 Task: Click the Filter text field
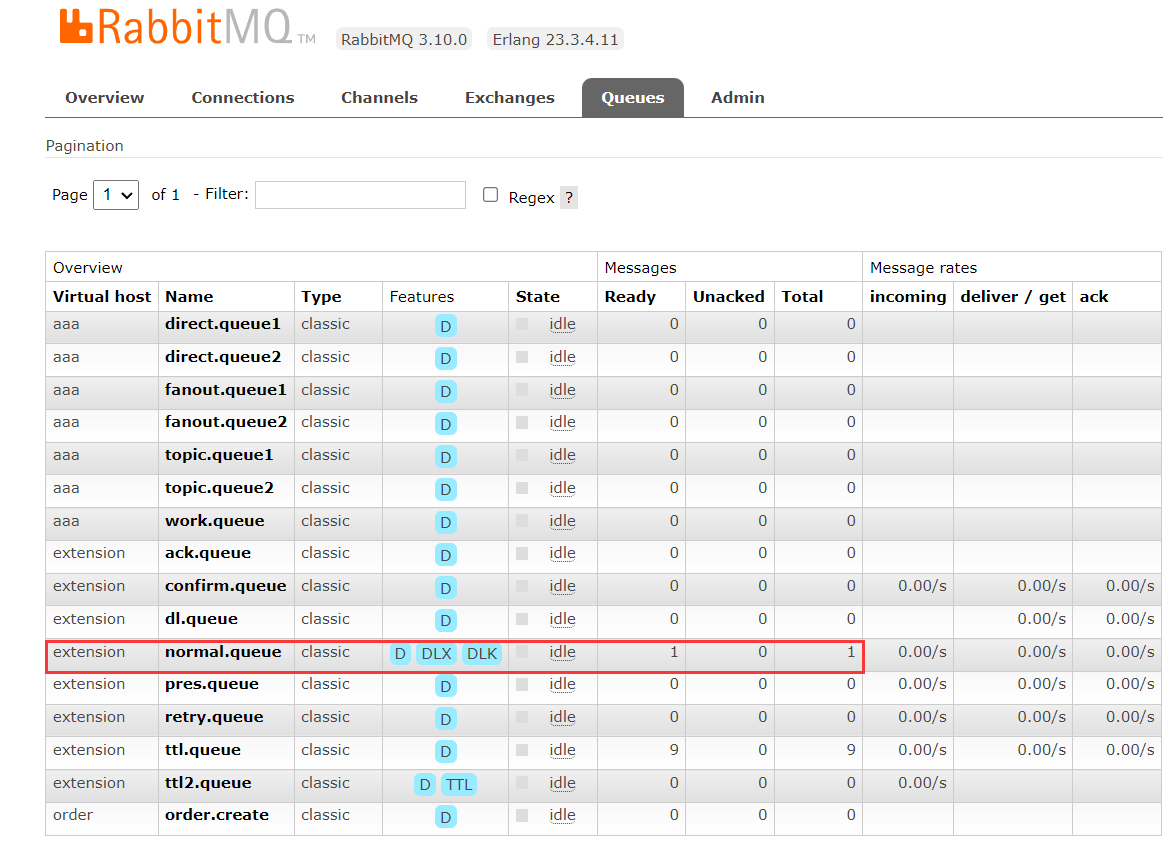[360, 195]
